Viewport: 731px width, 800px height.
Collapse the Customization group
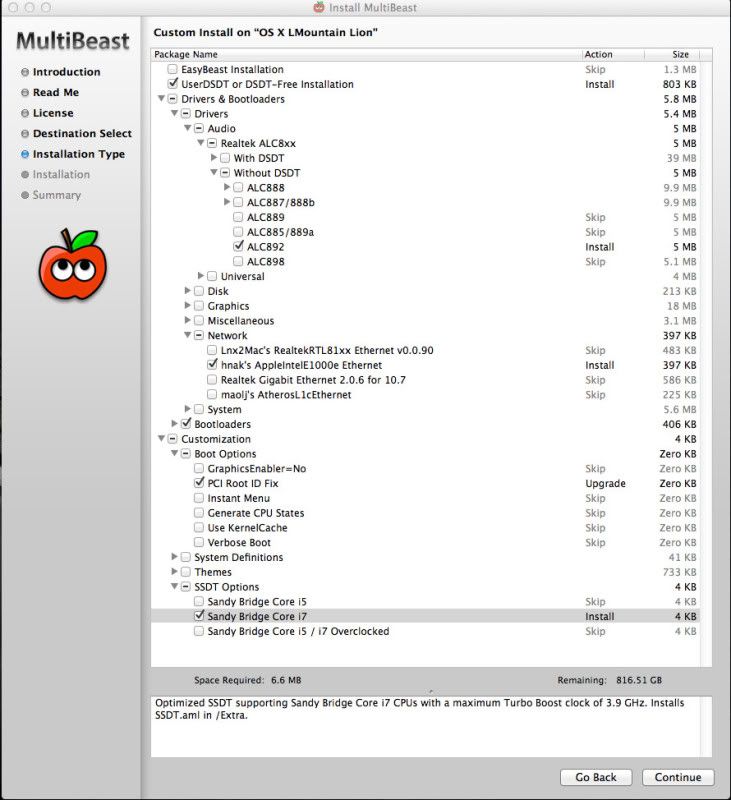(161, 438)
